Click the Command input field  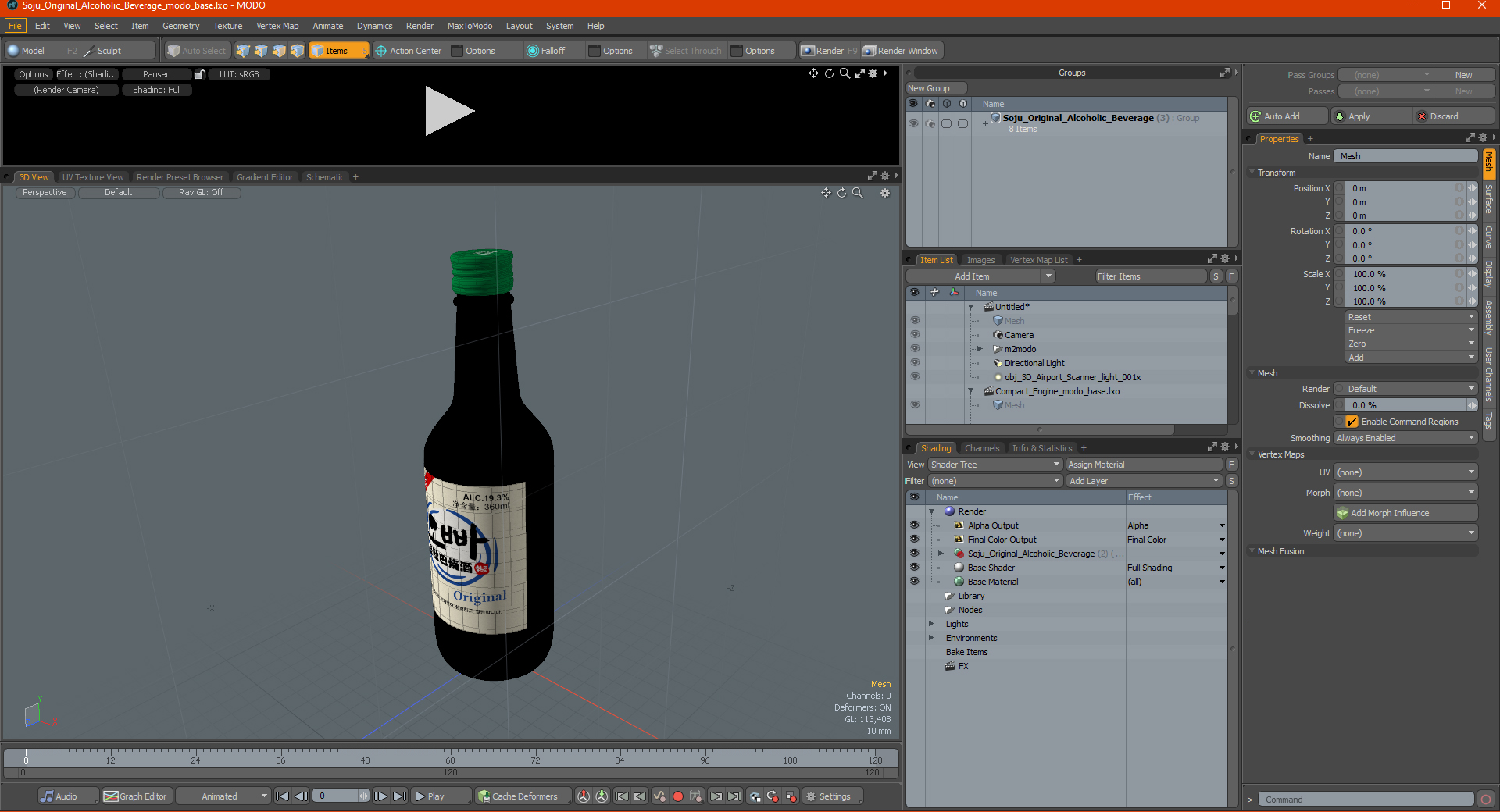pos(1366,800)
